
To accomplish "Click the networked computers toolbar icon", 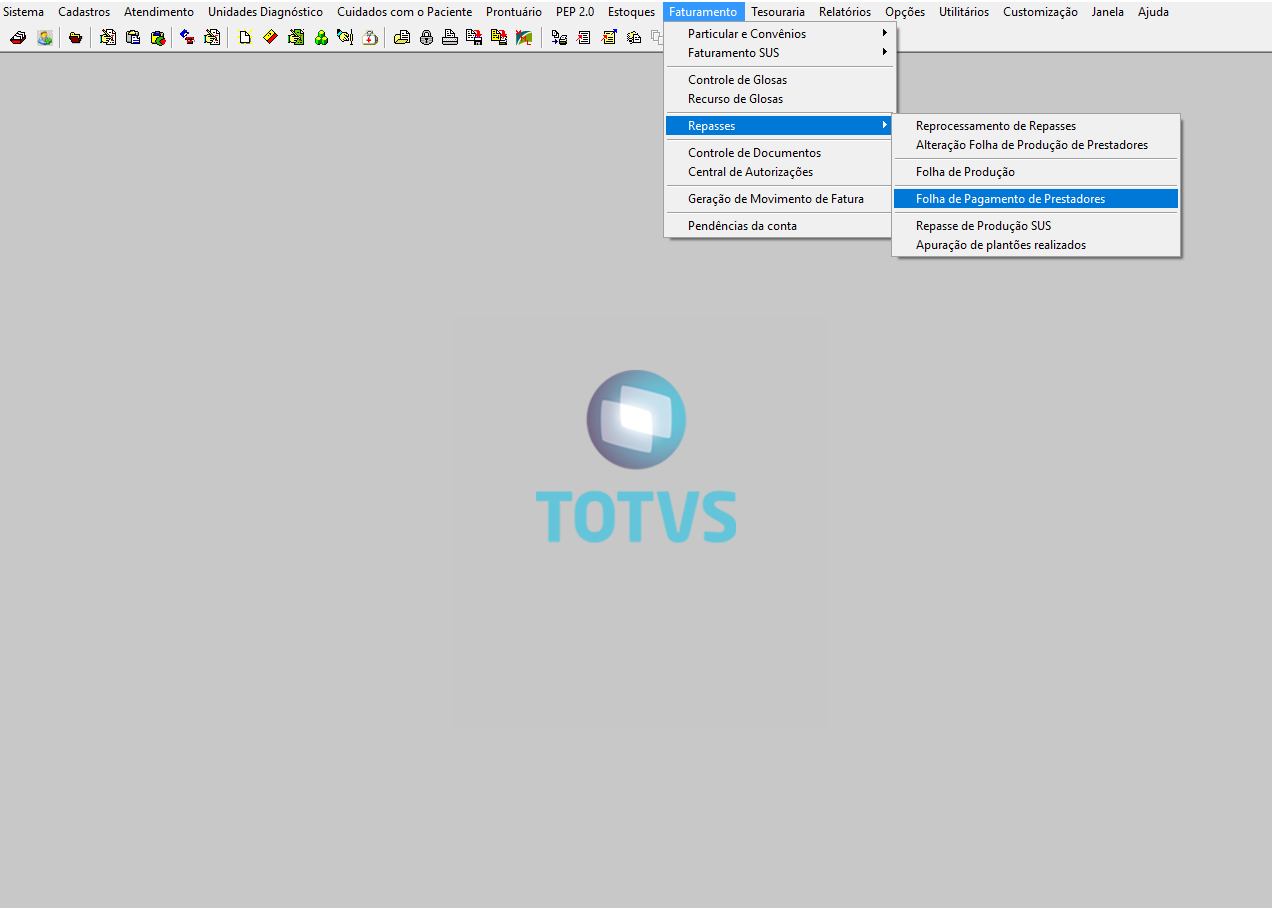I will (559, 38).
